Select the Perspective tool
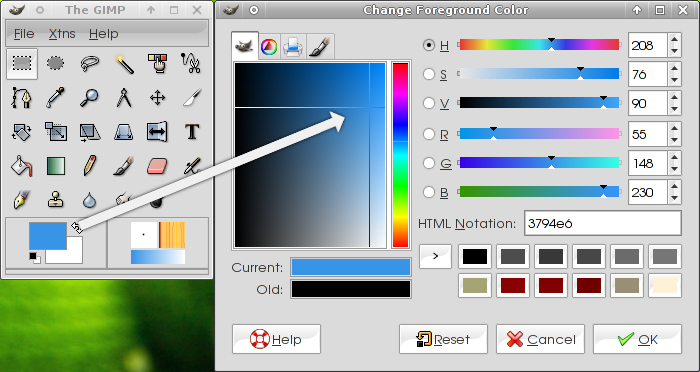The image size is (700, 372). 124,132
